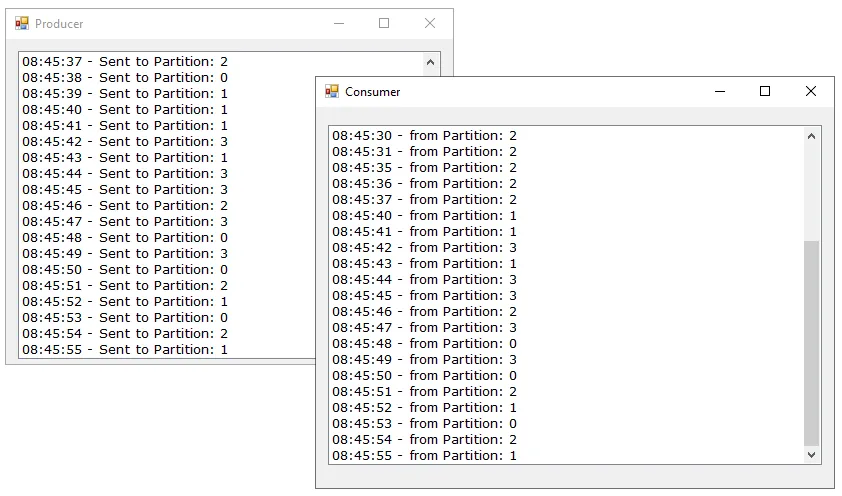Click the 08:45:42 from Partition 3 line
Image resolution: width=842 pixels, height=496 pixels.
(x=424, y=247)
